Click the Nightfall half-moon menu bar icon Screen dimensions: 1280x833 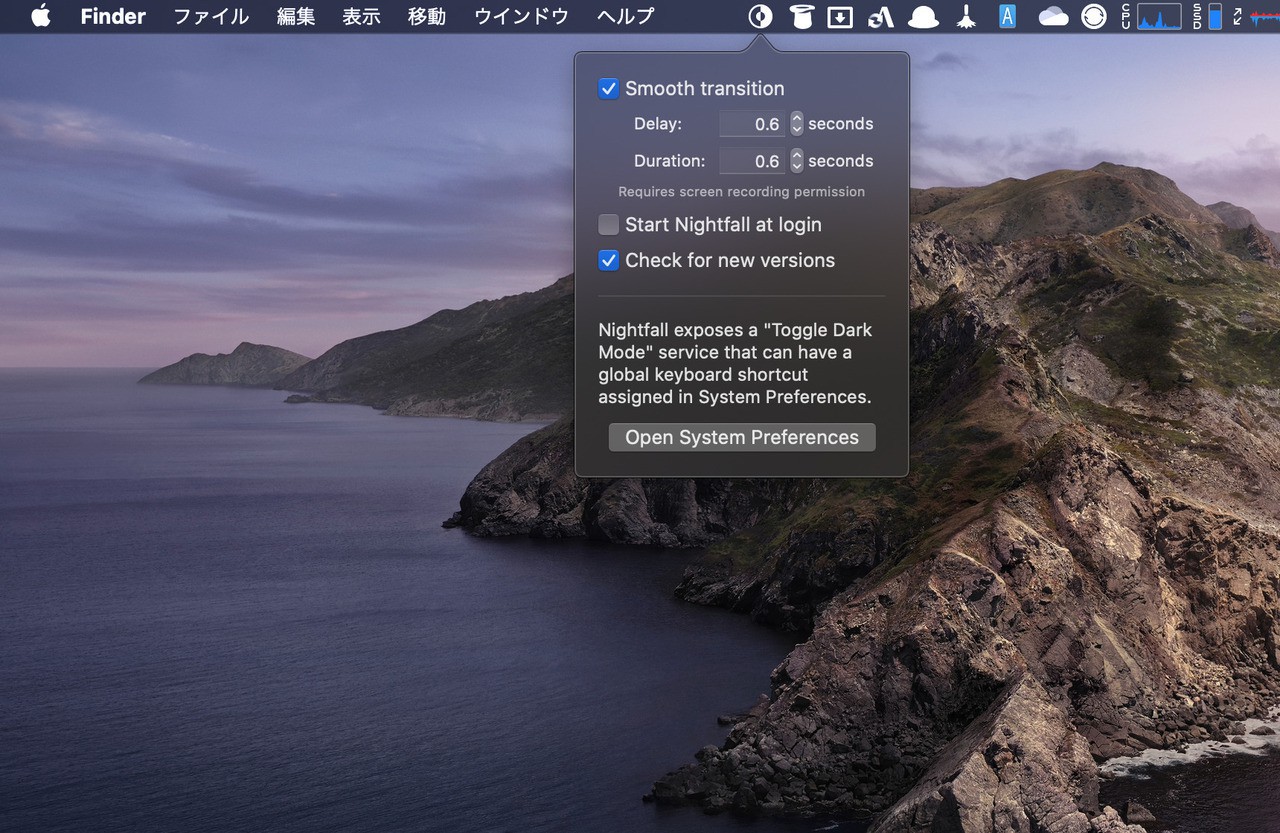pos(760,16)
